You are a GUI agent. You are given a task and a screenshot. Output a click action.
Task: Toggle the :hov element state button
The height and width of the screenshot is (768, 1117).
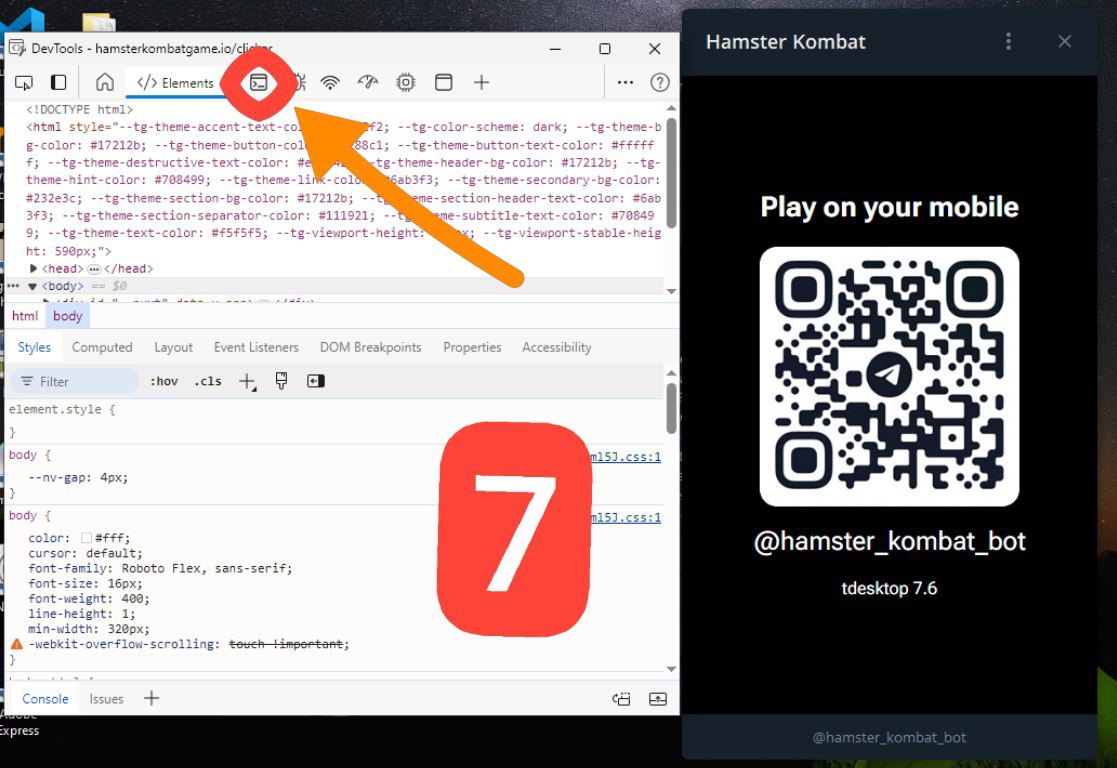[x=164, y=381]
